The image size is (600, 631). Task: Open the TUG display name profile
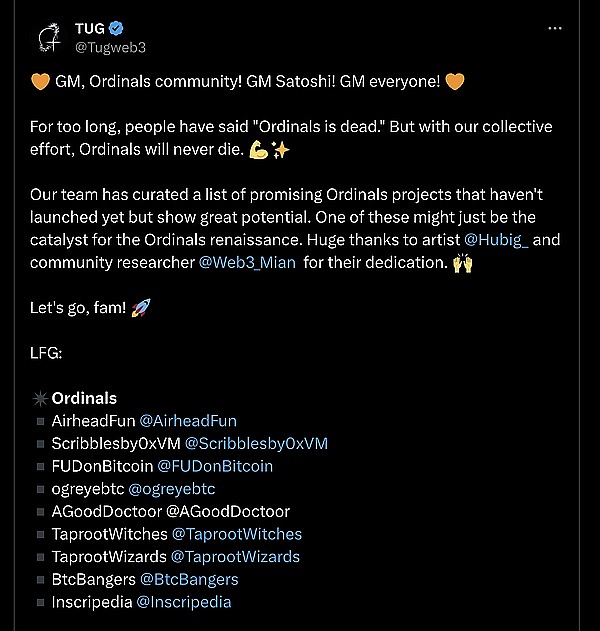pyautogui.click(x=89, y=29)
